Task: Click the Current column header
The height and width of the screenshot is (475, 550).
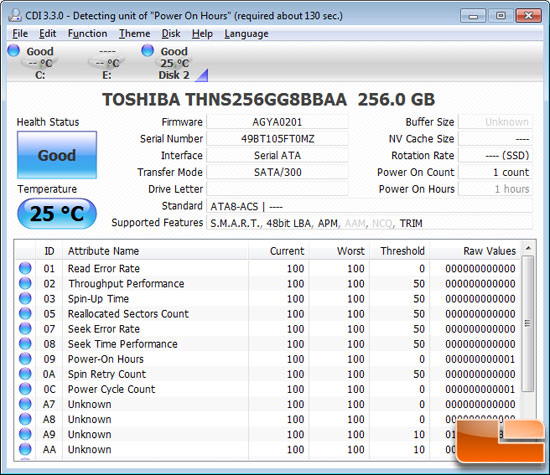Action: [279, 251]
